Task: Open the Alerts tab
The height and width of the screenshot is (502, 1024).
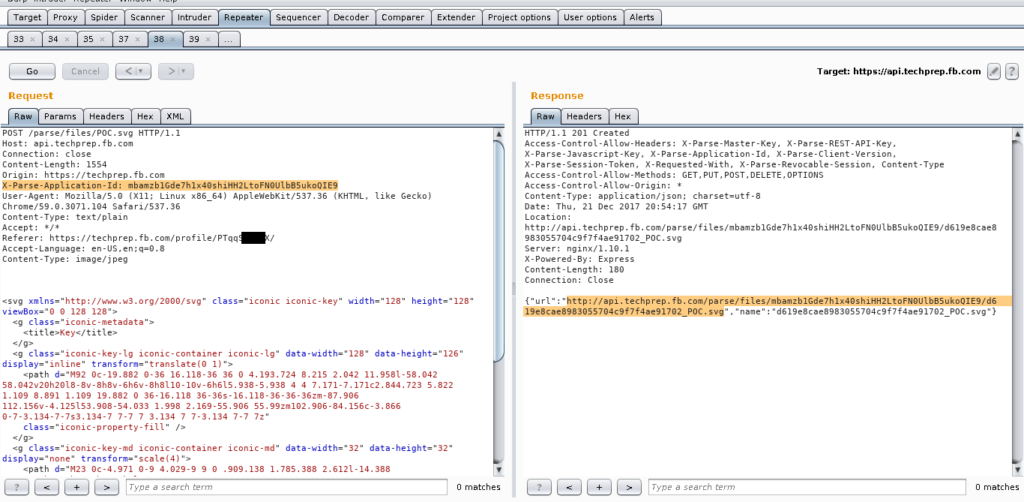Action: pyautogui.click(x=641, y=17)
